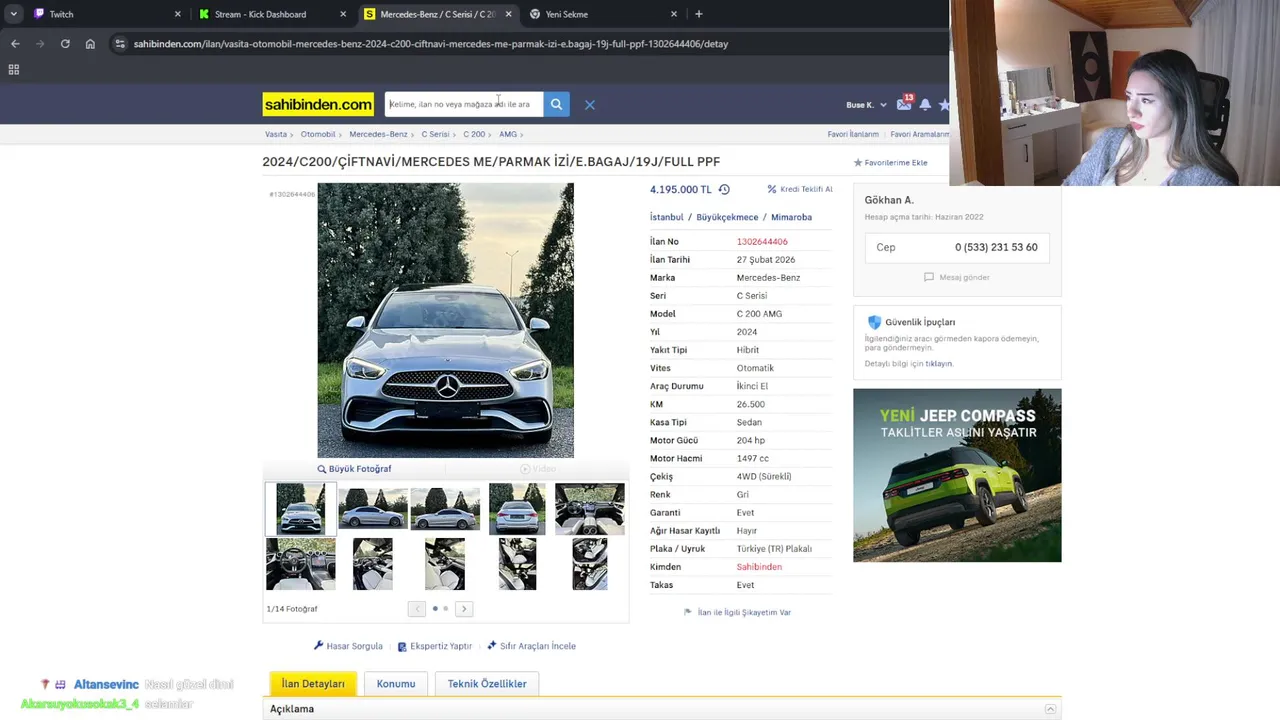Reload the page with refresh icon
The height and width of the screenshot is (720, 1280).
65,44
